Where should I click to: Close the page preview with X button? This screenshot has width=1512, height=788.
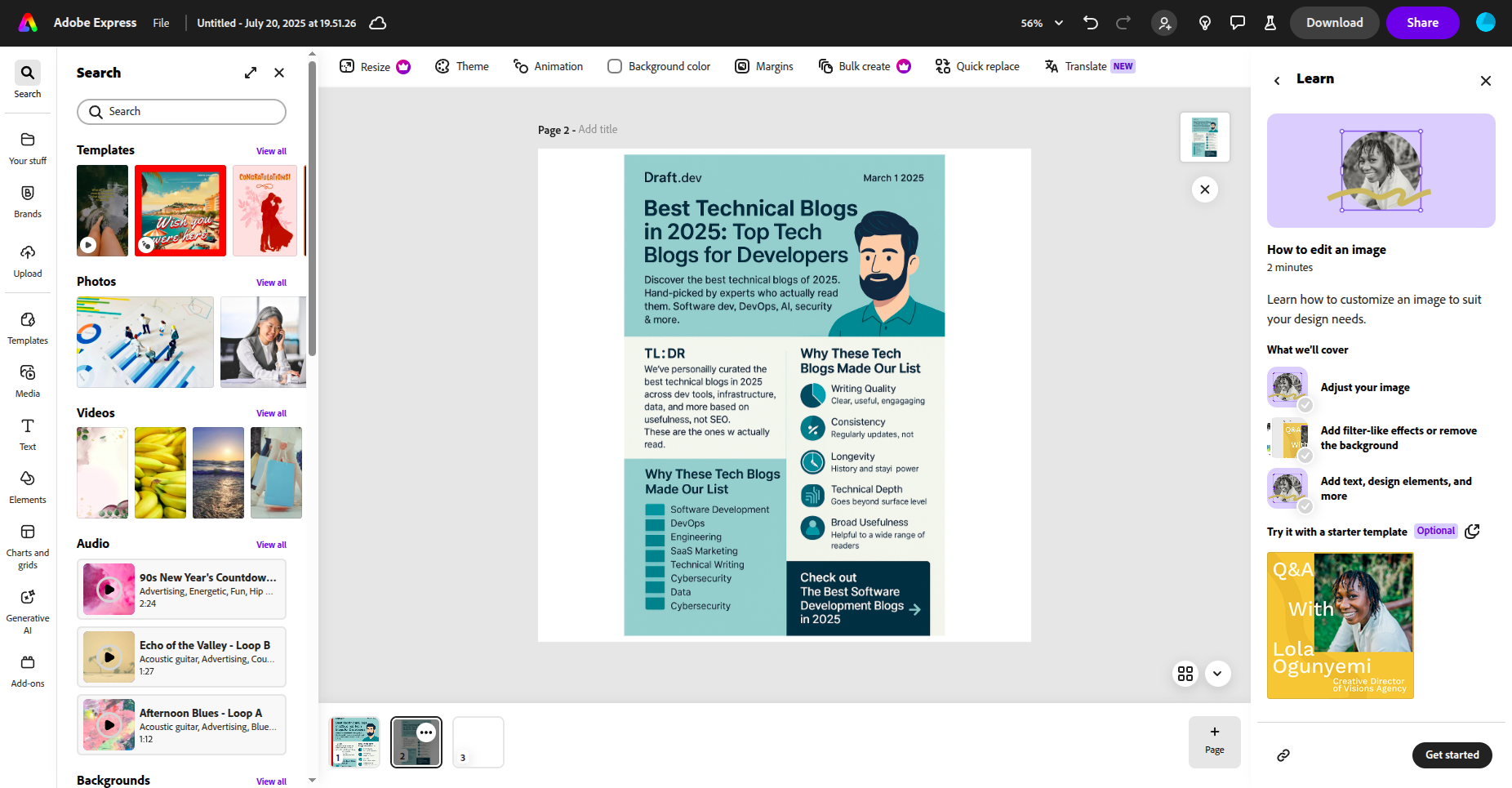(1205, 189)
